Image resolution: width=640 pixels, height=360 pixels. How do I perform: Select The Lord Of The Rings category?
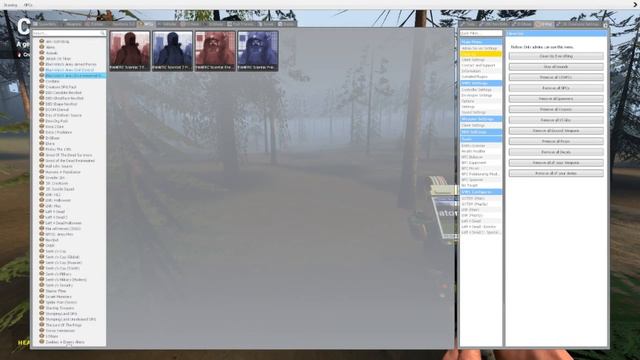click(63, 325)
